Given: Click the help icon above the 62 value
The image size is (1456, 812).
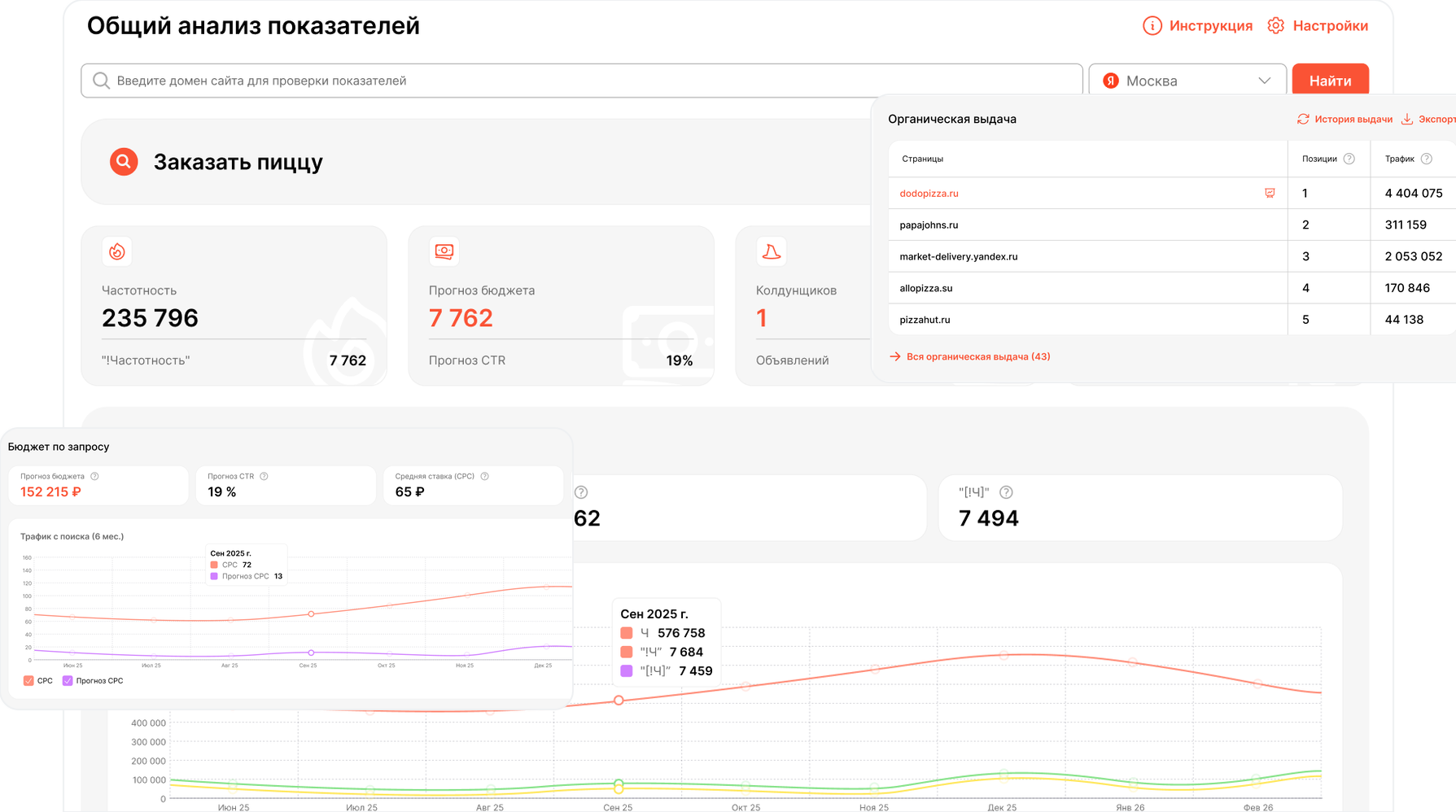Looking at the screenshot, I should click(x=581, y=492).
